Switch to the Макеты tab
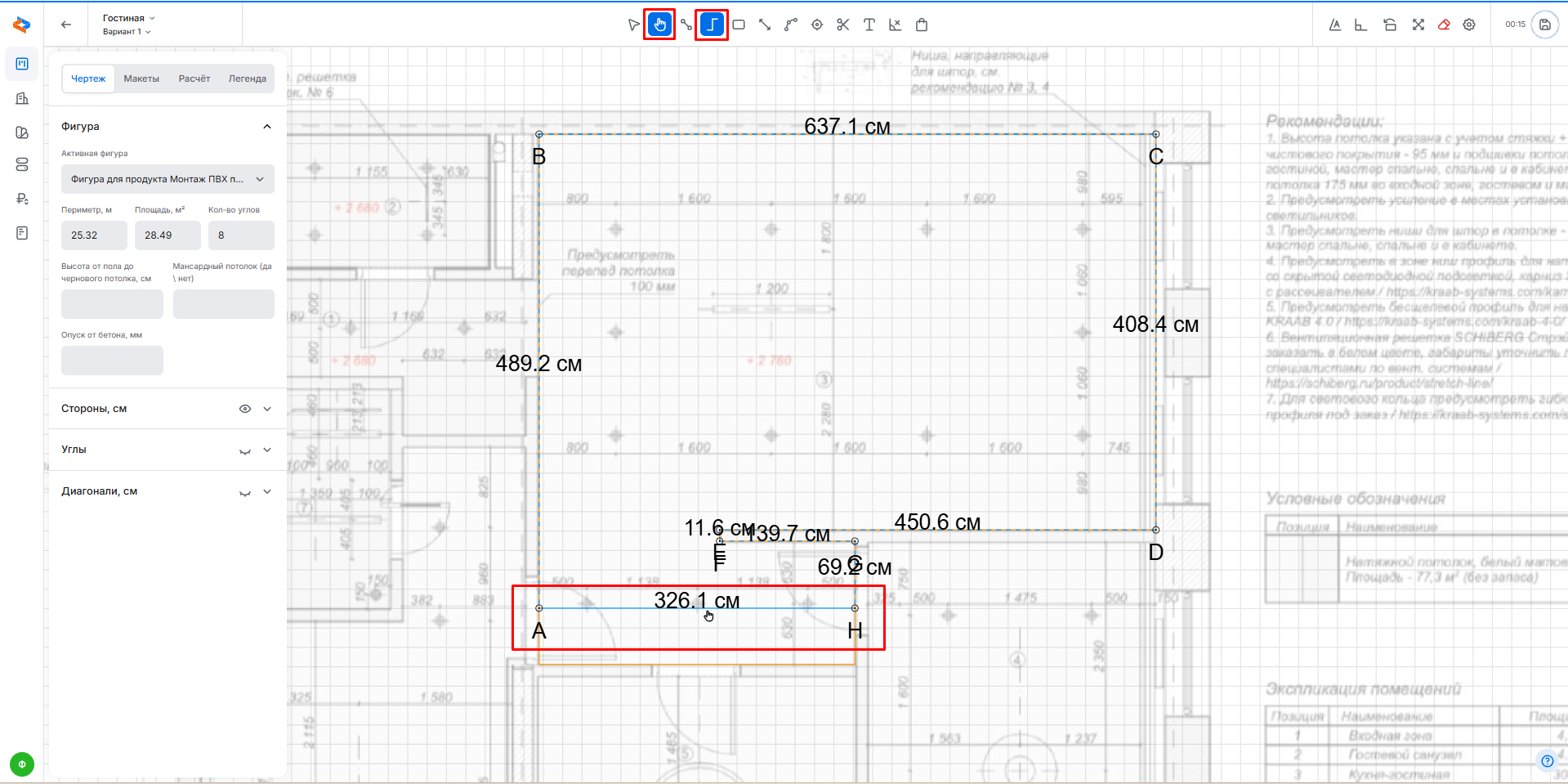Viewport: 1568px width, 784px height. tap(141, 78)
